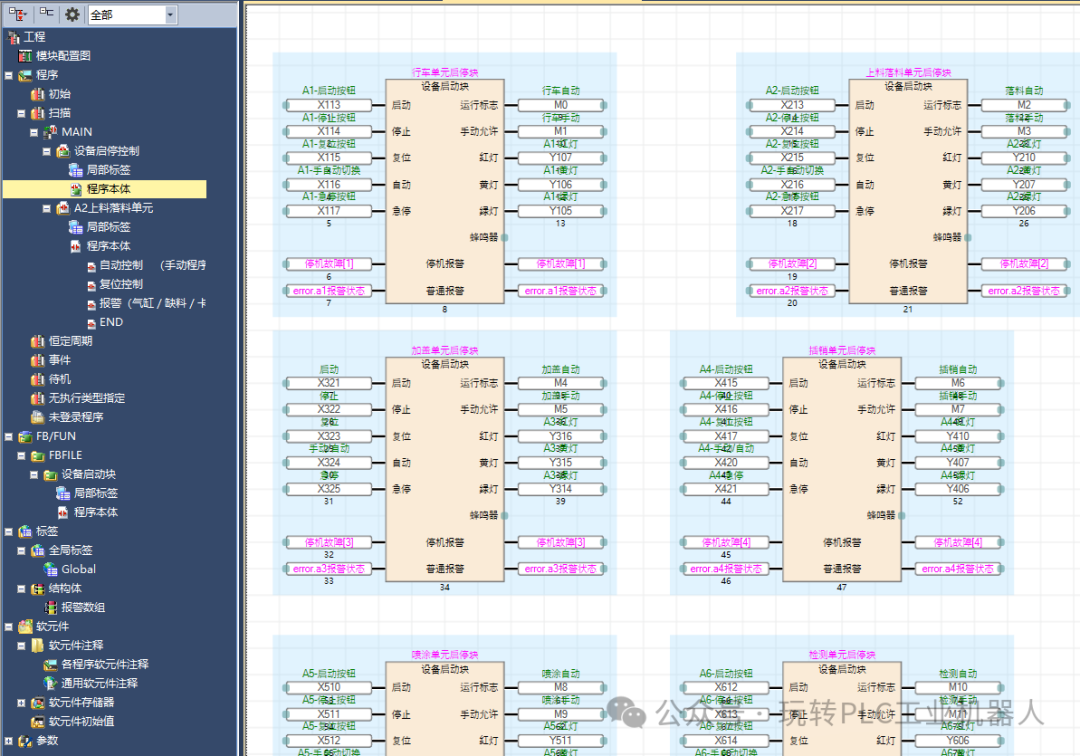
Task: Select X415 input in 插销单元启停块
Action: tap(726, 383)
